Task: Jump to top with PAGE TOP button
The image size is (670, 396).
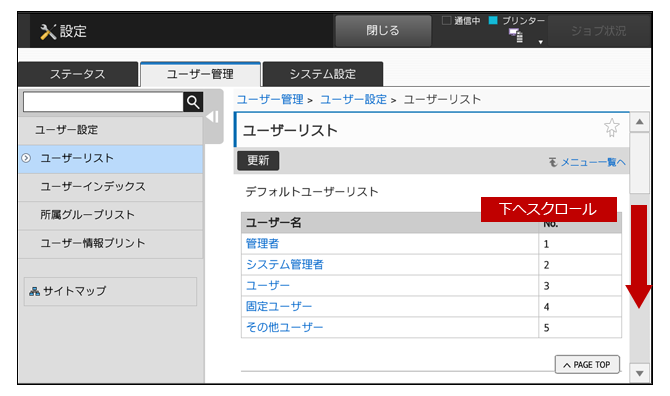Action: coord(587,364)
